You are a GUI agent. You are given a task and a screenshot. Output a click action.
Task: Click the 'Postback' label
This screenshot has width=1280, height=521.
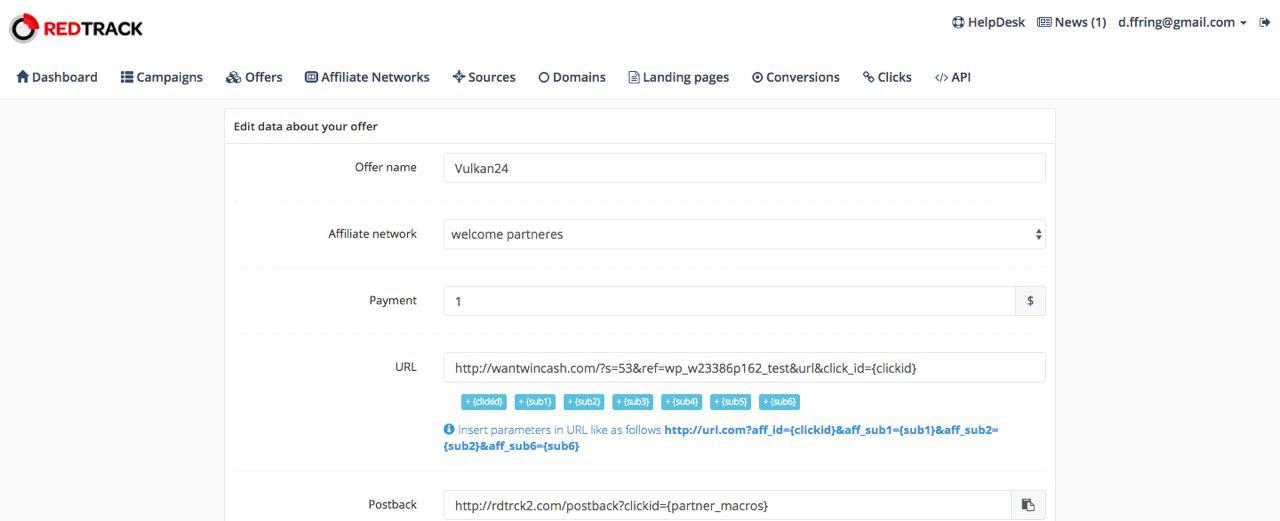[x=393, y=504]
